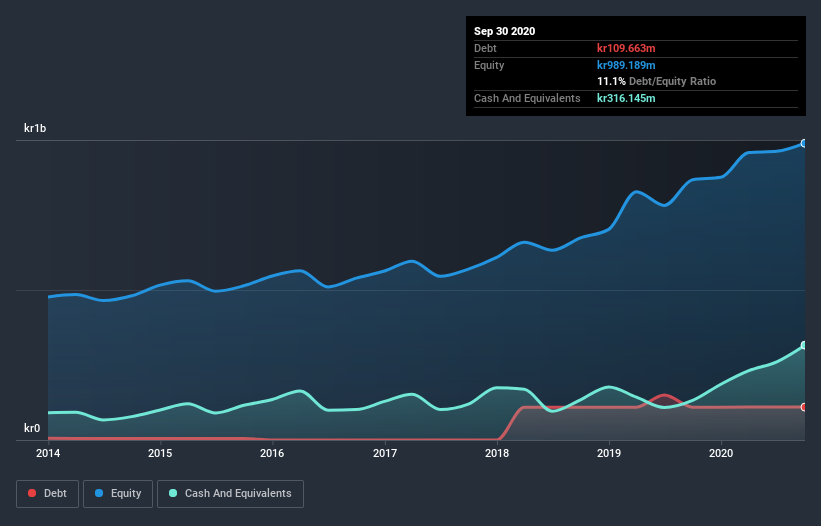This screenshot has height=526, width=821.
Task: Click the 2017 x-axis label
Action: click(385, 453)
